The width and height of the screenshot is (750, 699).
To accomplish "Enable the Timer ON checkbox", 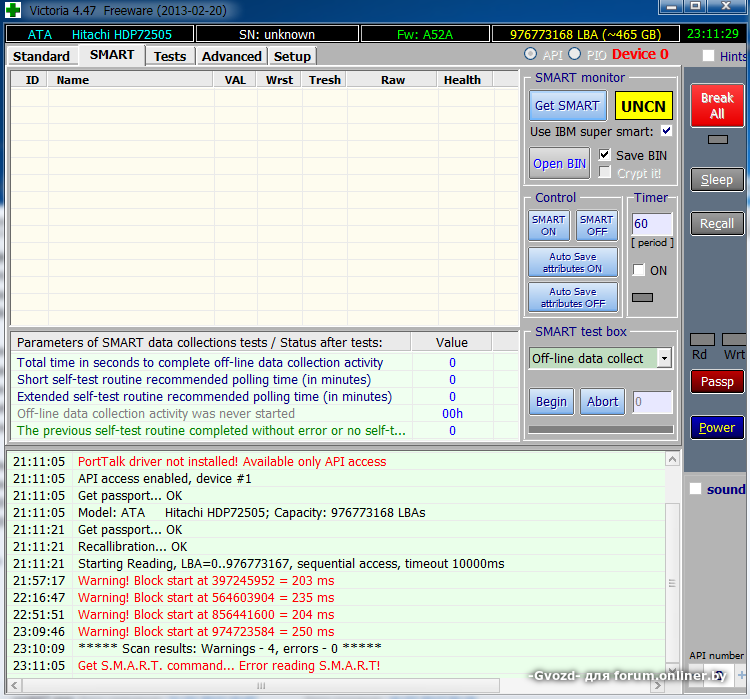I will pyautogui.click(x=639, y=270).
